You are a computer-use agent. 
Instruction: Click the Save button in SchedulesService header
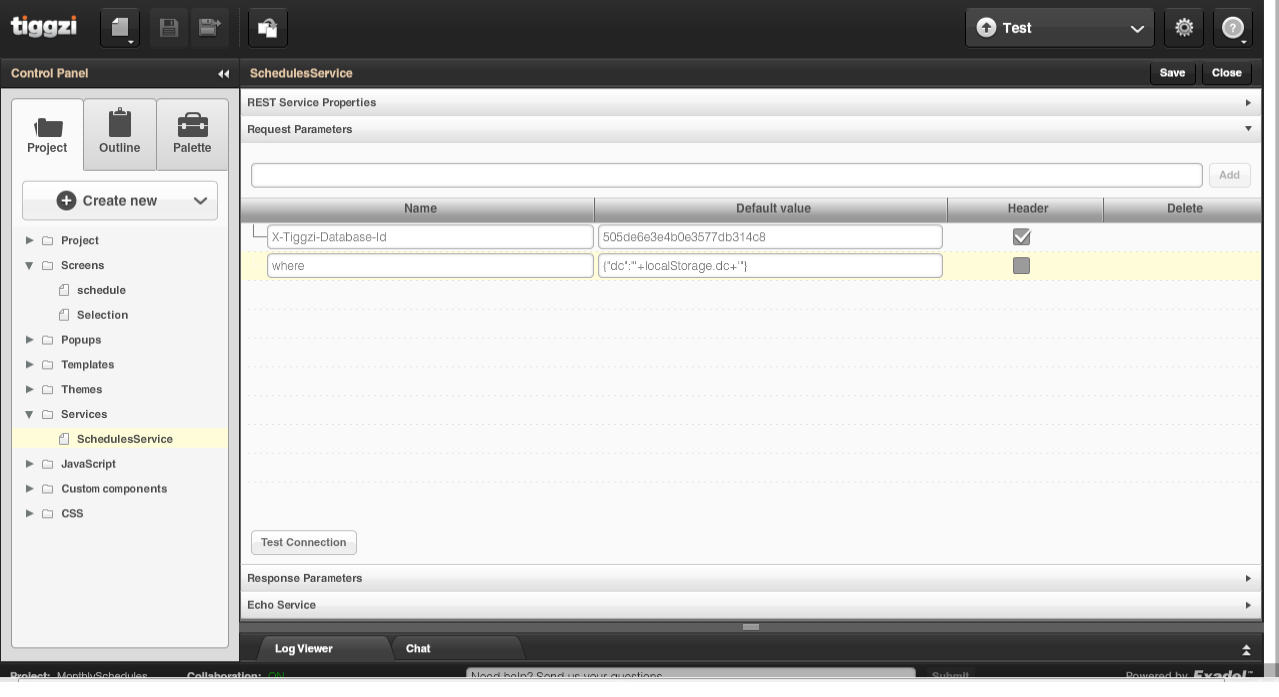1172,73
